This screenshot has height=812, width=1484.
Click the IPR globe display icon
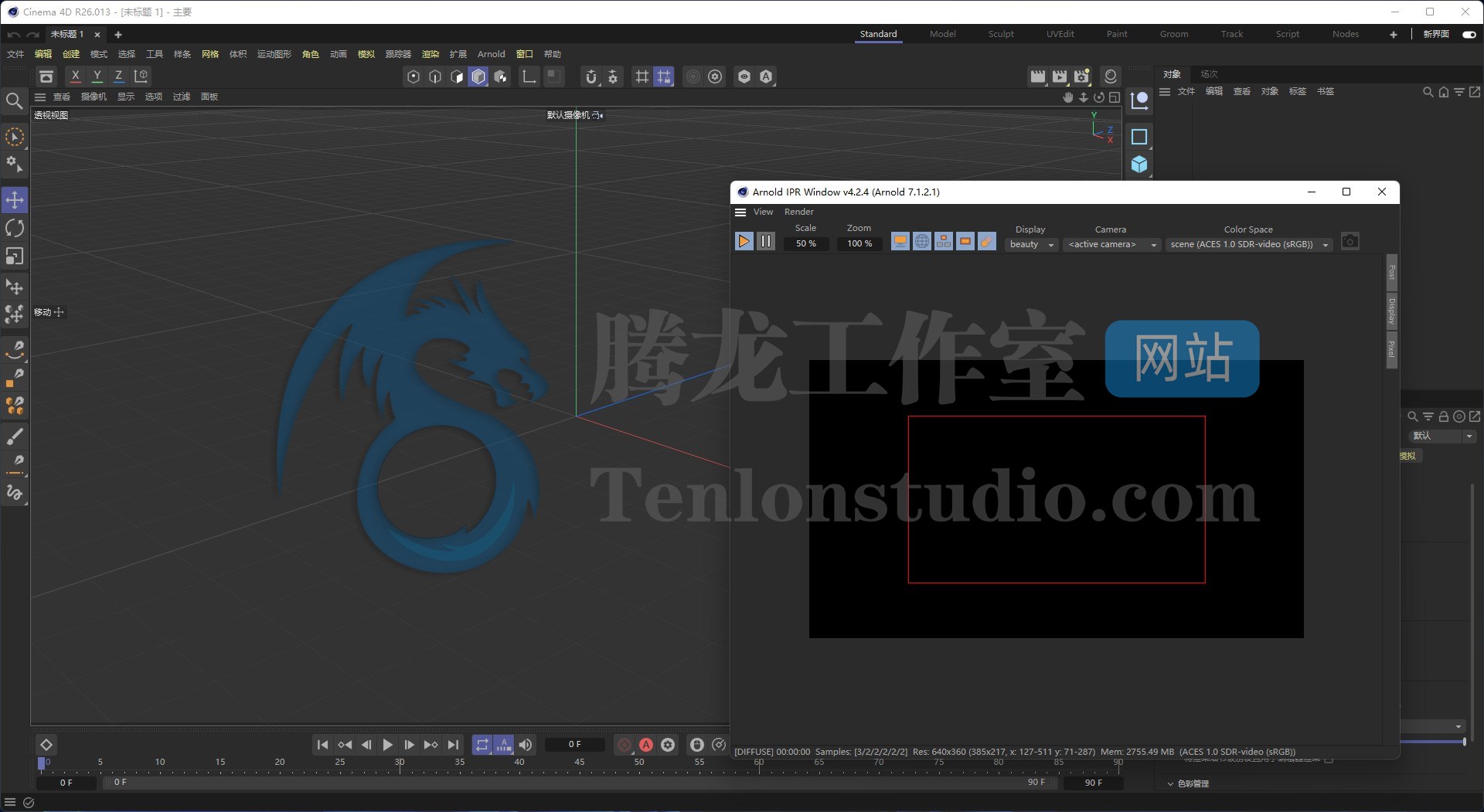922,242
